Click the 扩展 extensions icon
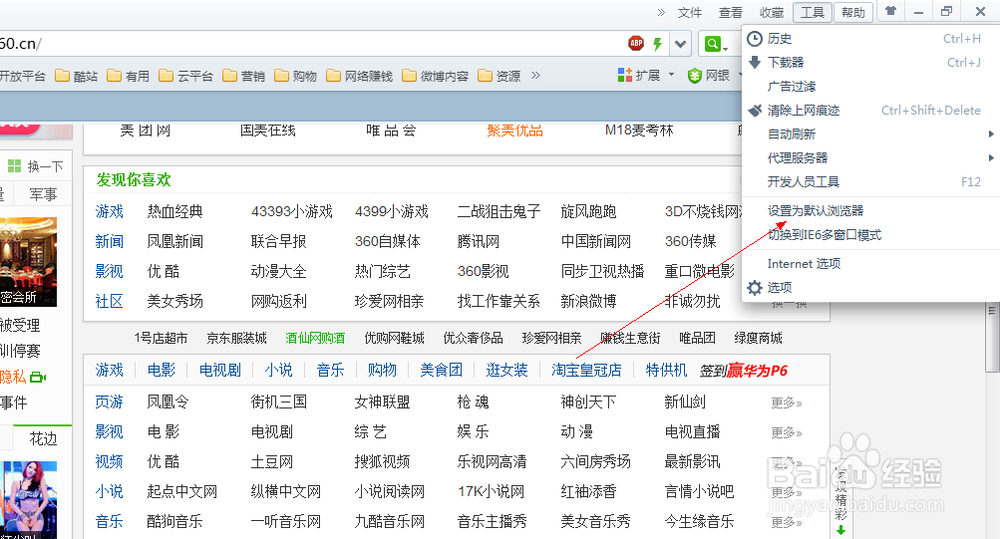Image resolution: width=1000 pixels, height=539 pixels. pyautogui.click(x=625, y=75)
